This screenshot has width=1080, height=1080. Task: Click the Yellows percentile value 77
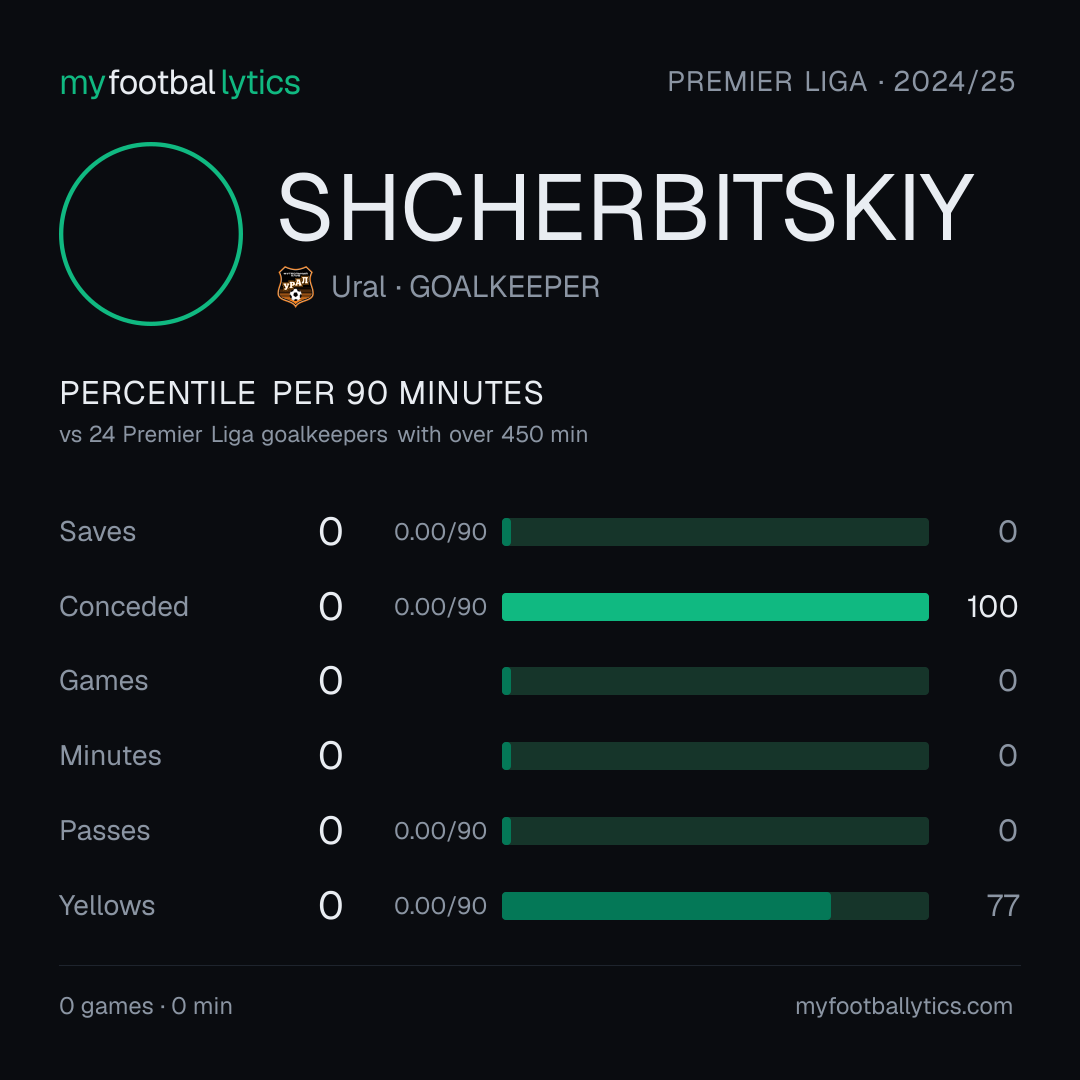pyautogui.click(x=1003, y=906)
